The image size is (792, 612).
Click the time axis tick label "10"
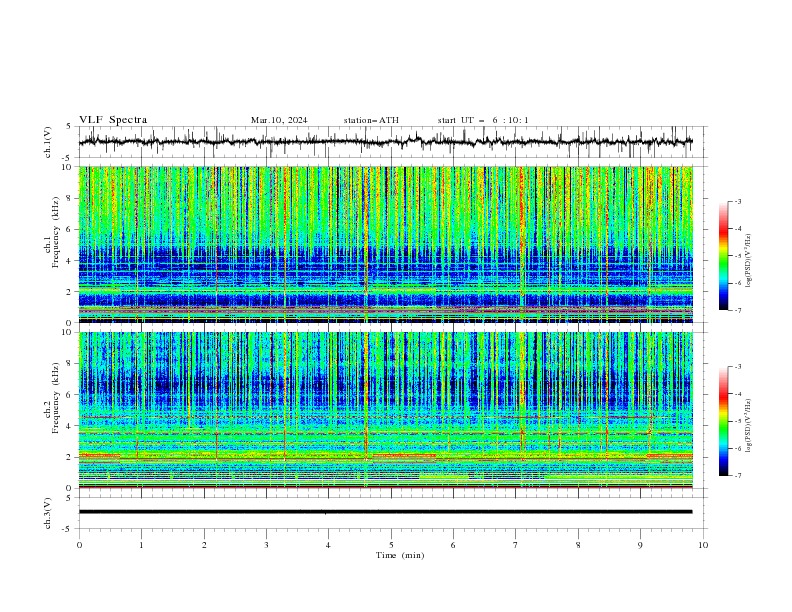click(703, 545)
